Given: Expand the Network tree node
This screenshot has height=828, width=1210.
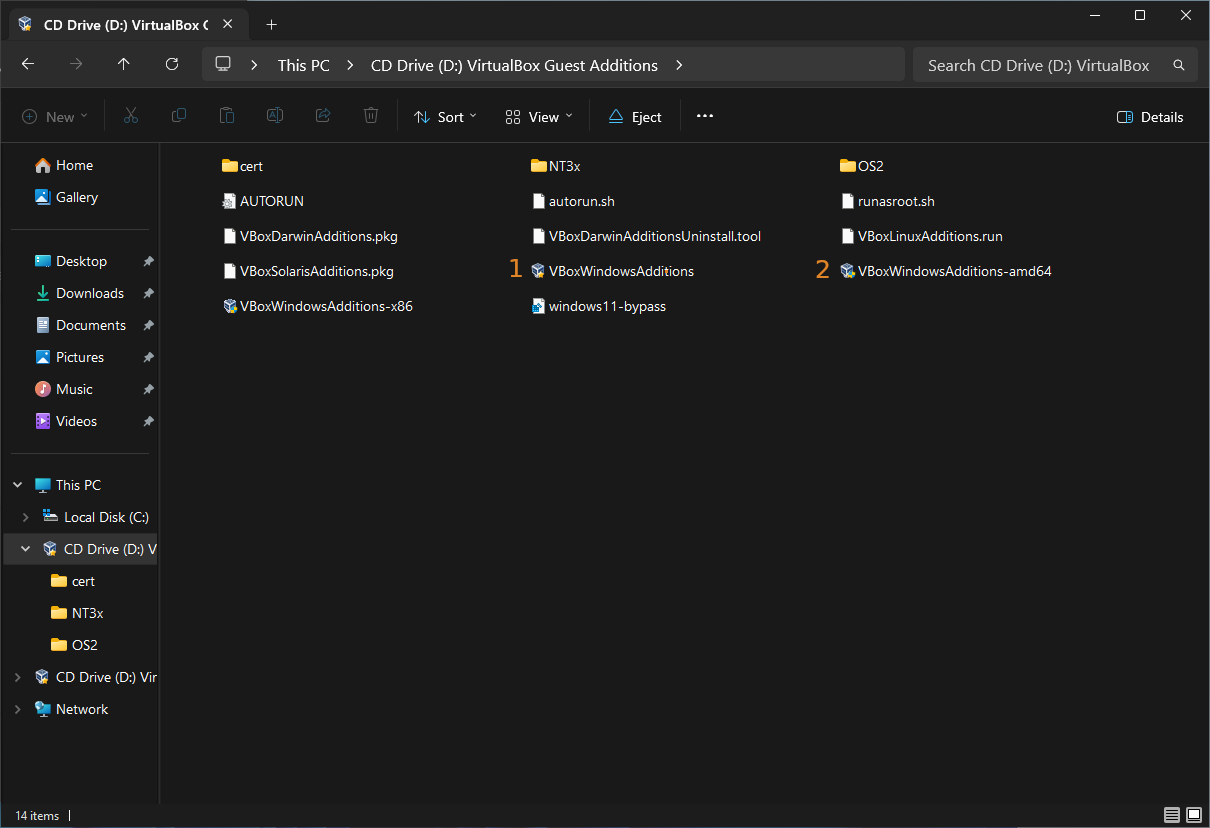Looking at the screenshot, I should coord(18,709).
